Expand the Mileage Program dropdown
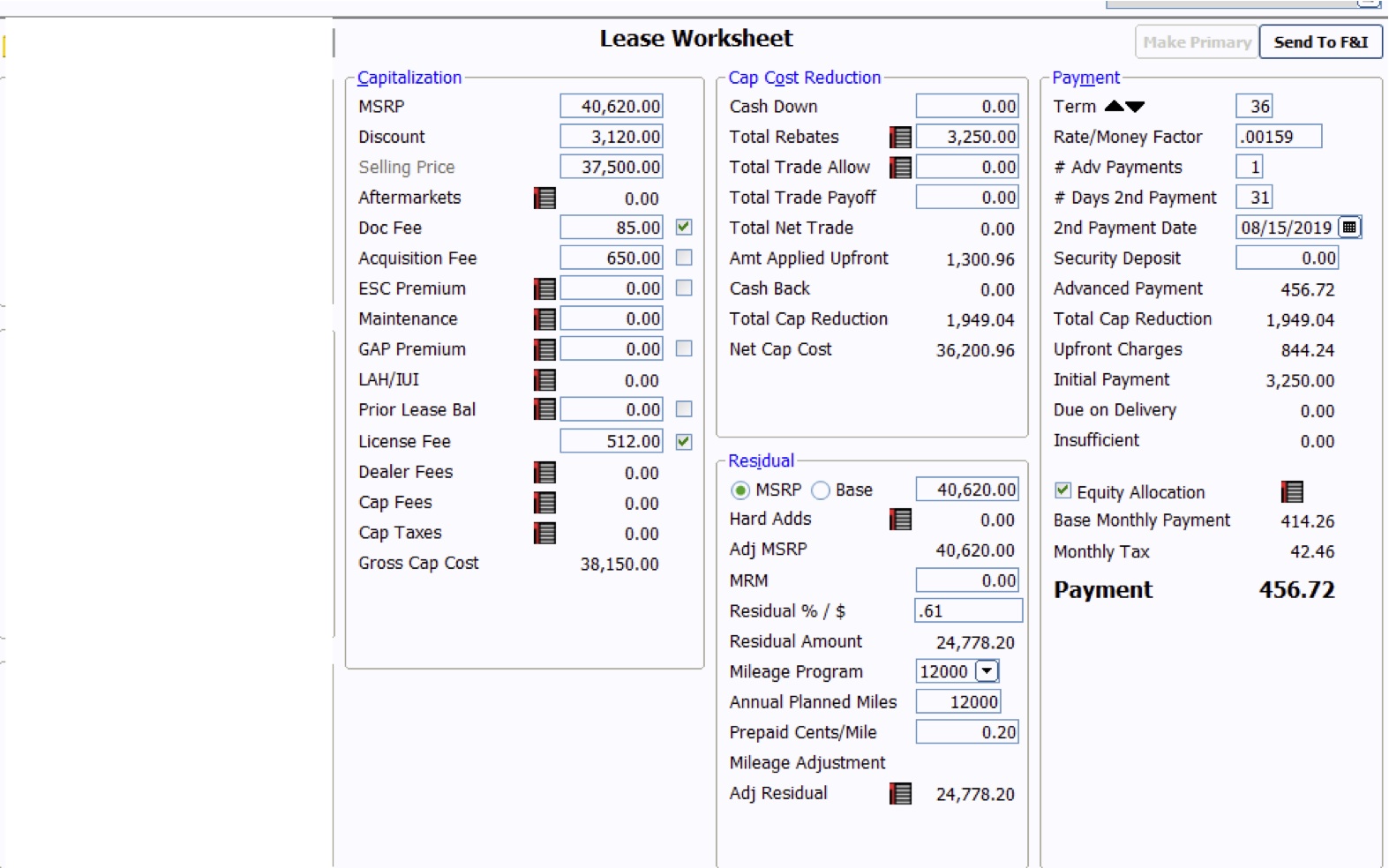This screenshot has height=868, width=1389. tap(987, 671)
